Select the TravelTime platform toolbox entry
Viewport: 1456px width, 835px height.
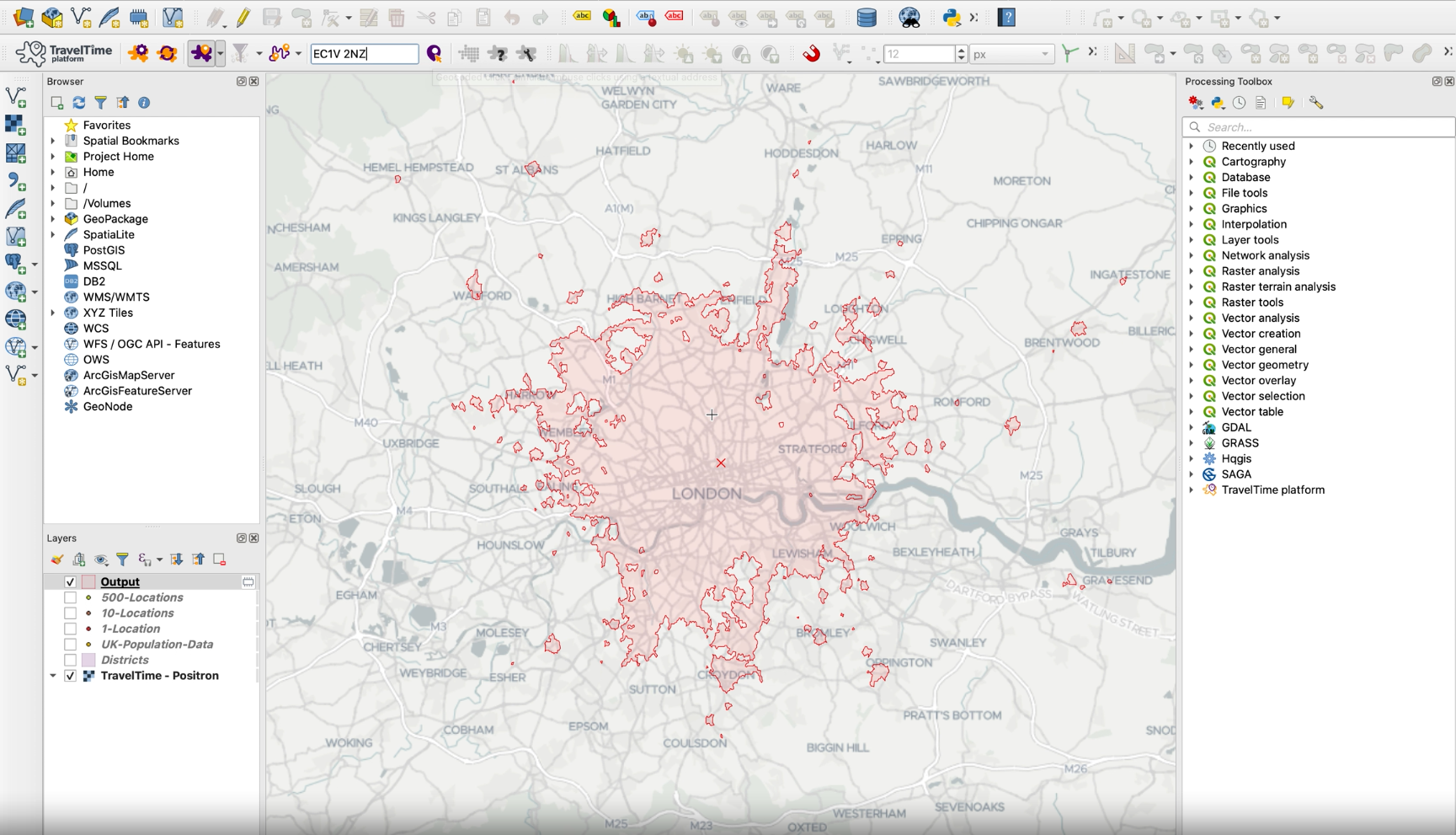click(1272, 490)
